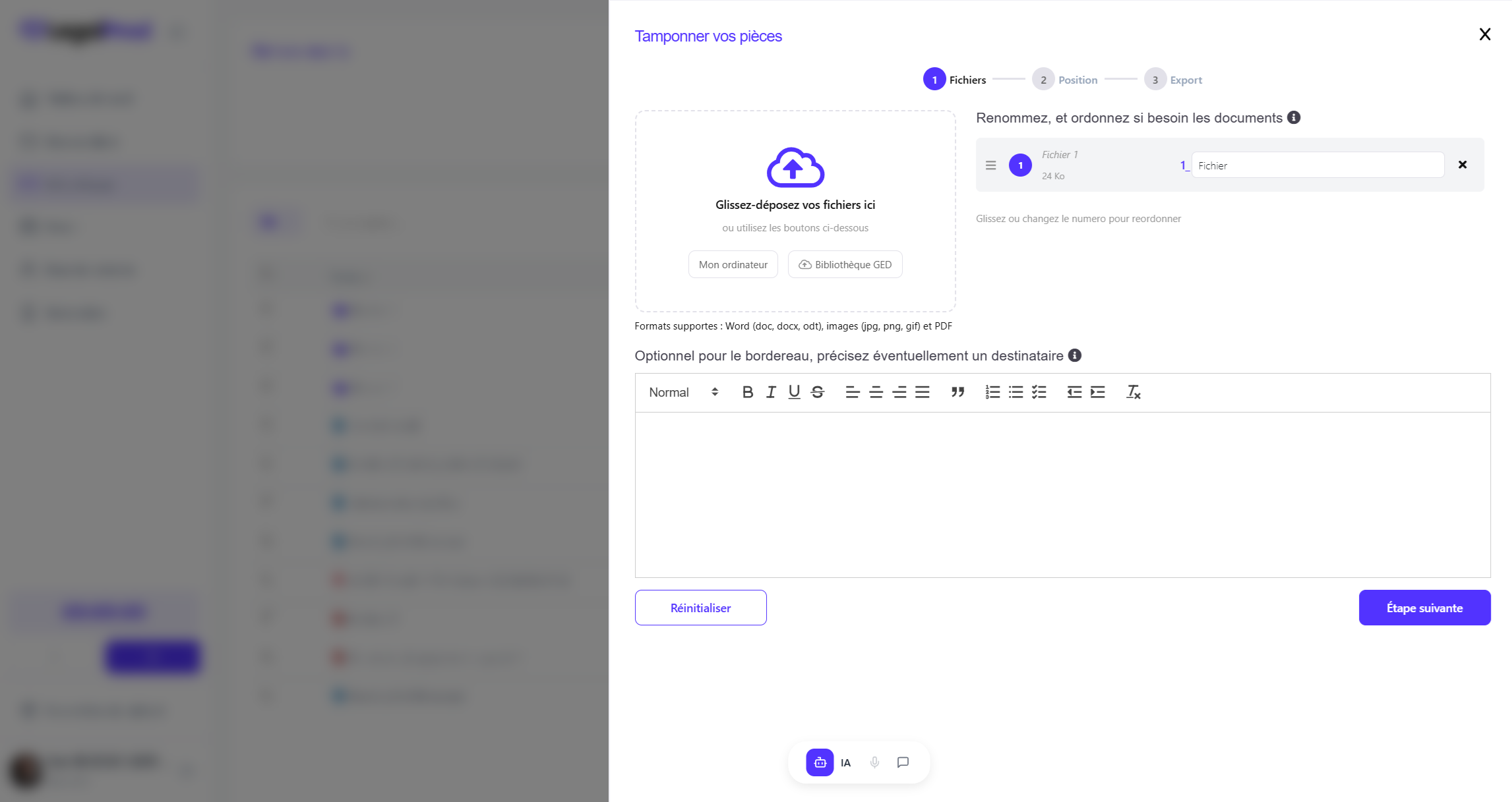Justify the paragraph text
Screen dimensions: 1512x802
922,392
